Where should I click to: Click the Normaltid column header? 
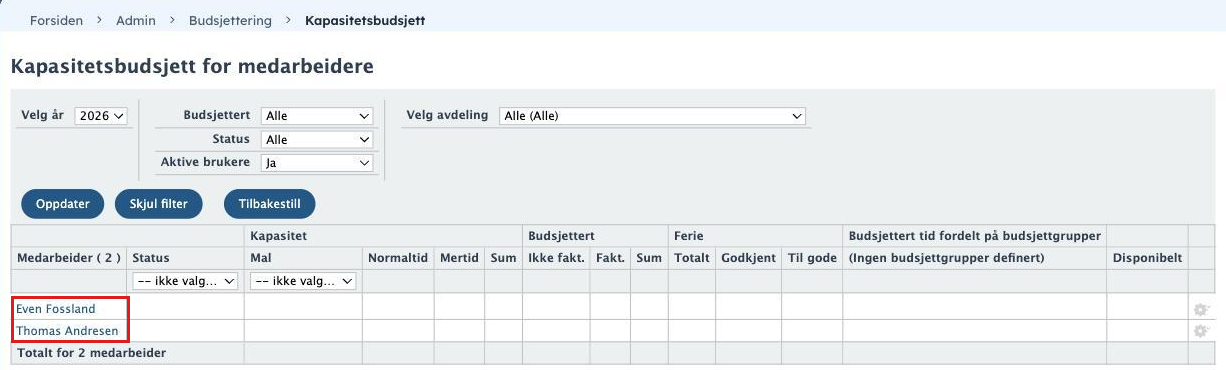pos(397,258)
